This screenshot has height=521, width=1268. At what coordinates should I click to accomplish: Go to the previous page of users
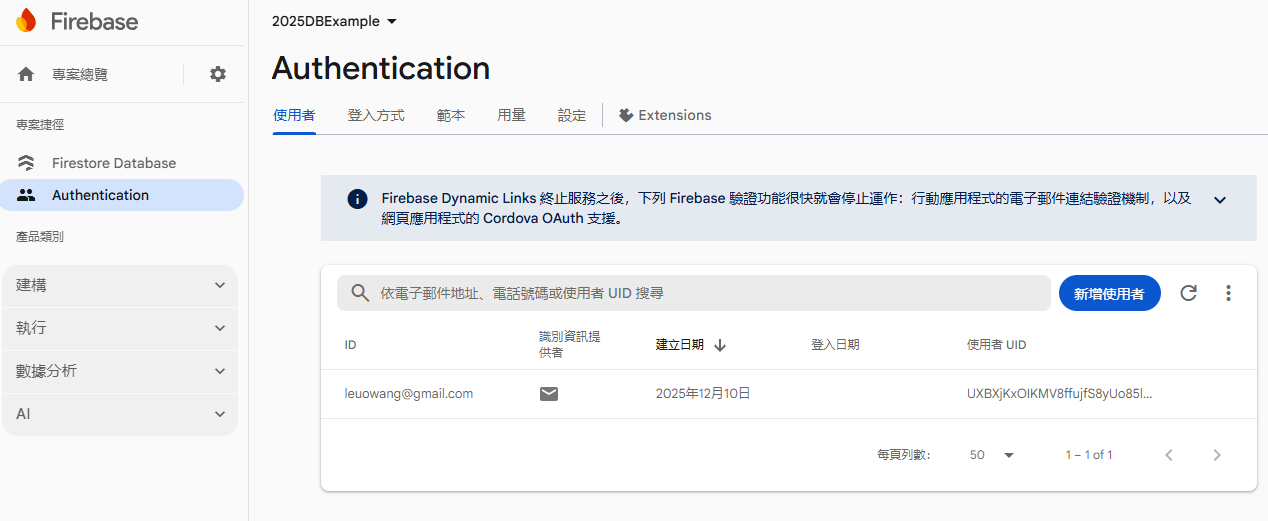point(1168,455)
